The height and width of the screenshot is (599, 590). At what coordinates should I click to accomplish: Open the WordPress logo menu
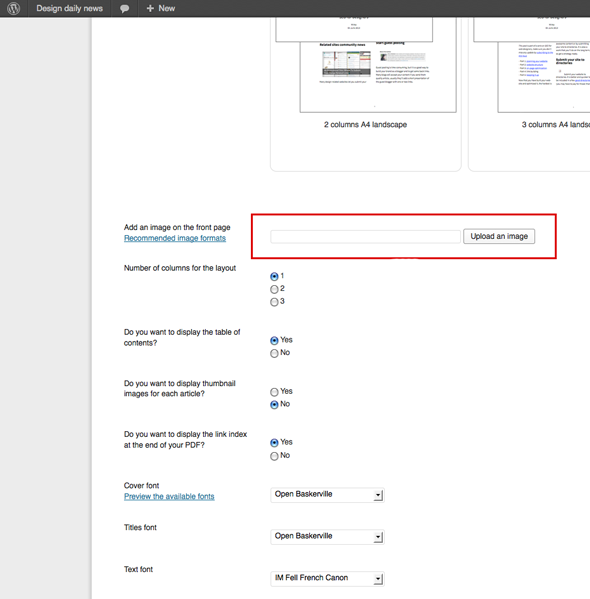coord(13,8)
